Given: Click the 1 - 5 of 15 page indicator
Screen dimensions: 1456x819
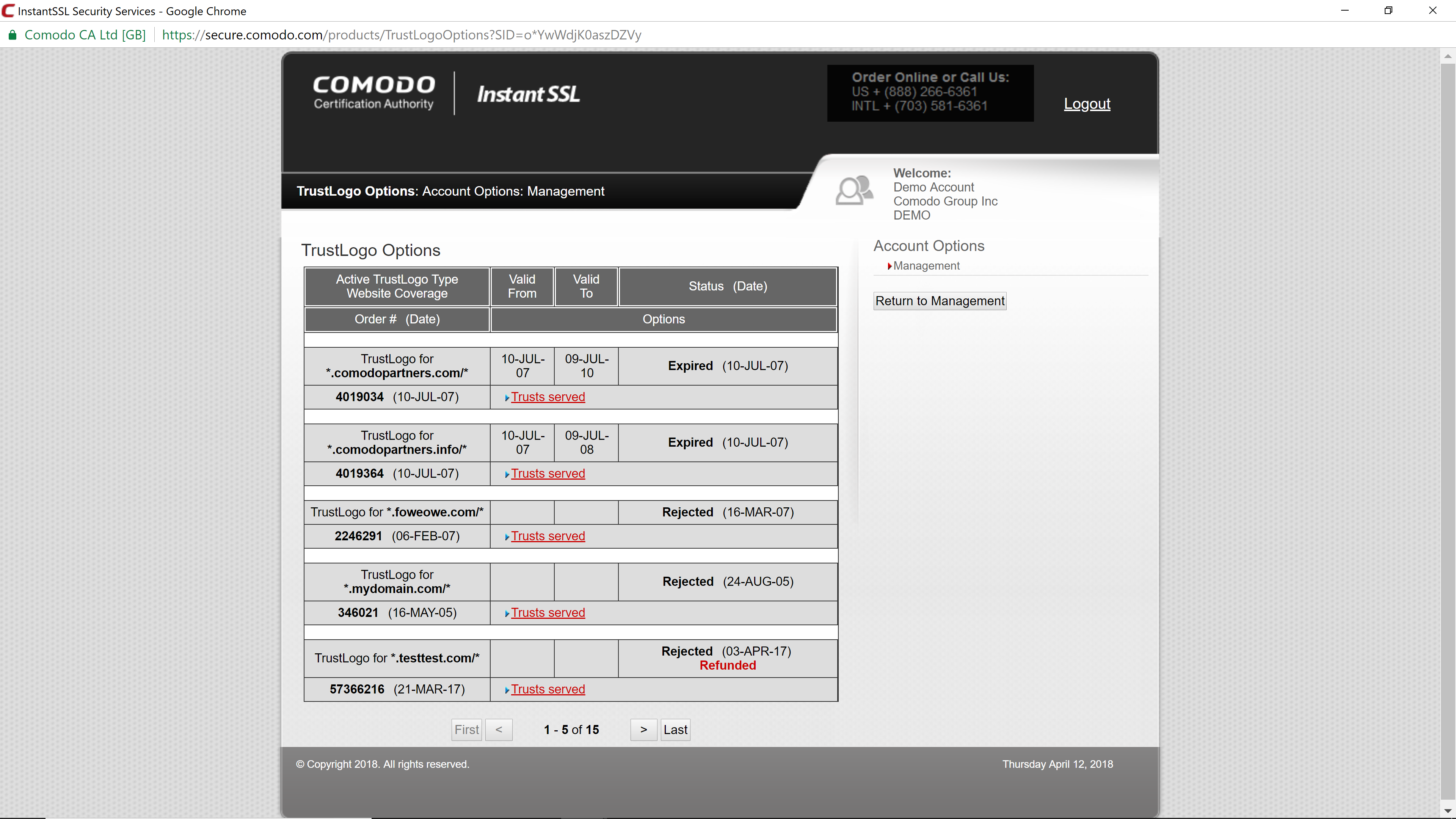Looking at the screenshot, I should 571,730.
